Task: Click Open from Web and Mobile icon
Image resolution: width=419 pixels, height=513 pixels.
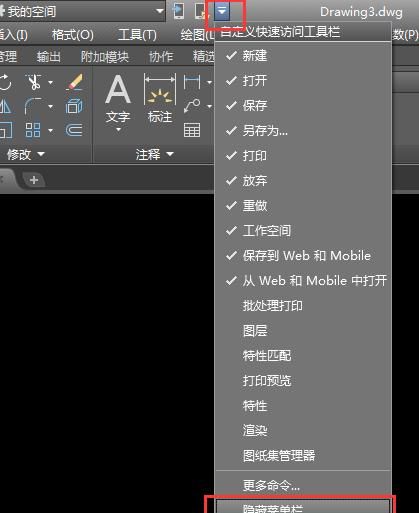Action: point(201,11)
